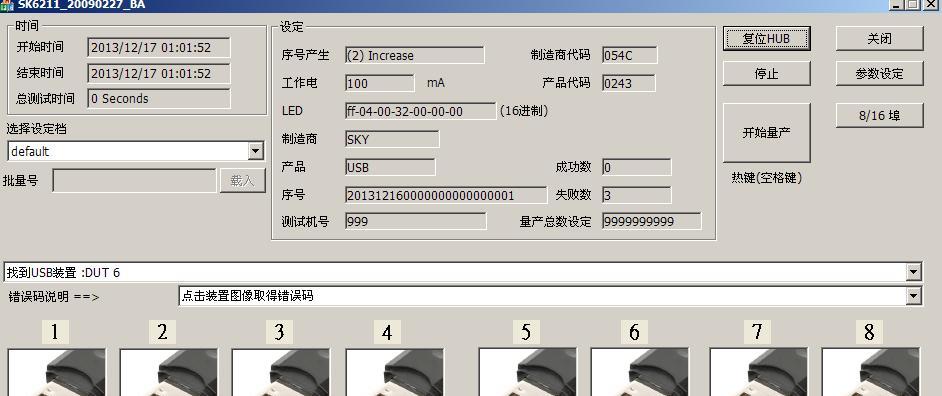
Task: Click the 量产总数设定 9999999999 field
Action: click(651, 221)
